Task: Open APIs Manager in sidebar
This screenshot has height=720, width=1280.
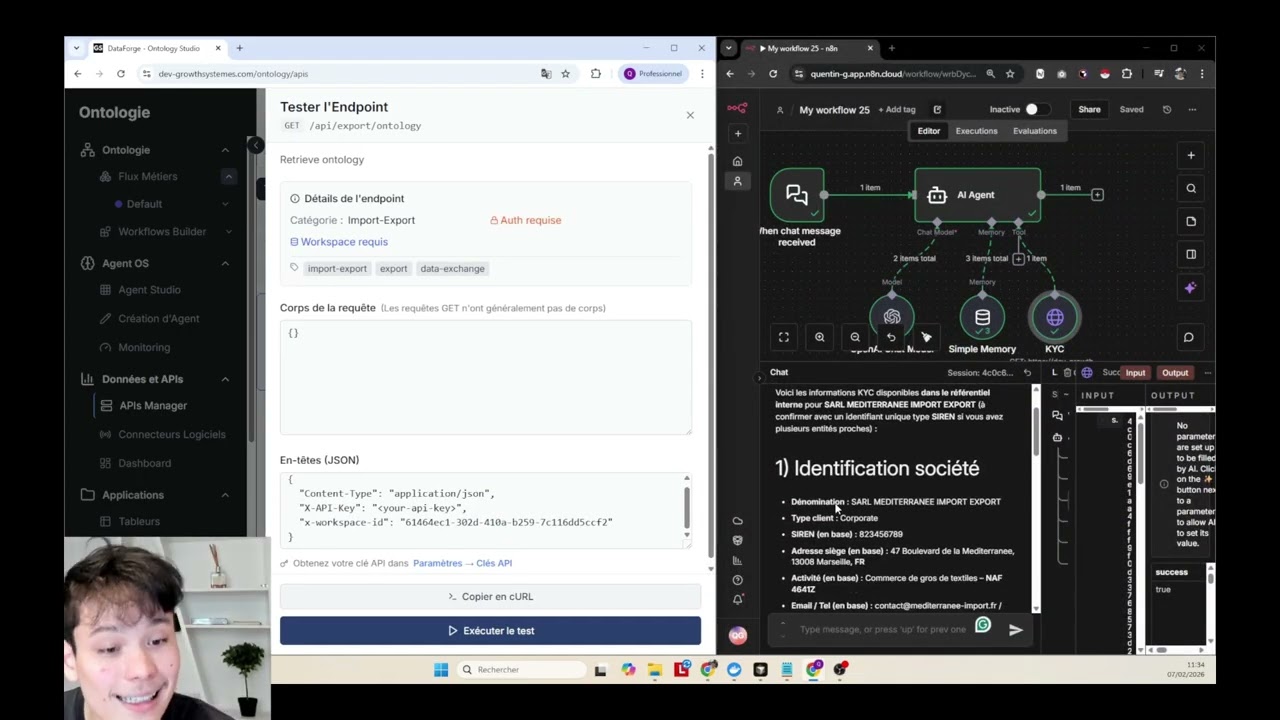Action: coord(153,406)
